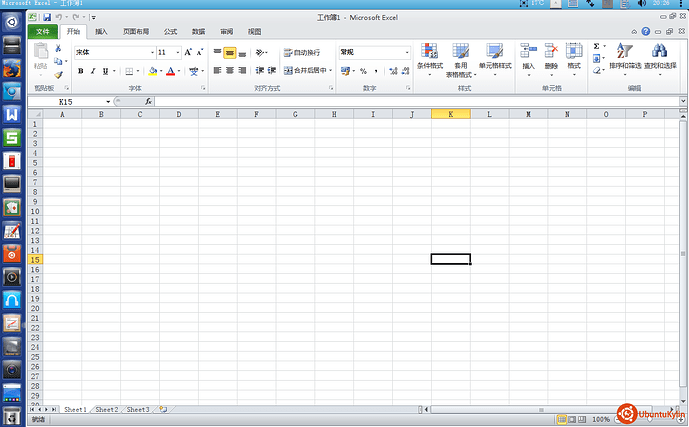Screen dimensions: 689x427
Task: Click the font color red A swatch
Action: pyautogui.click(x=170, y=71)
